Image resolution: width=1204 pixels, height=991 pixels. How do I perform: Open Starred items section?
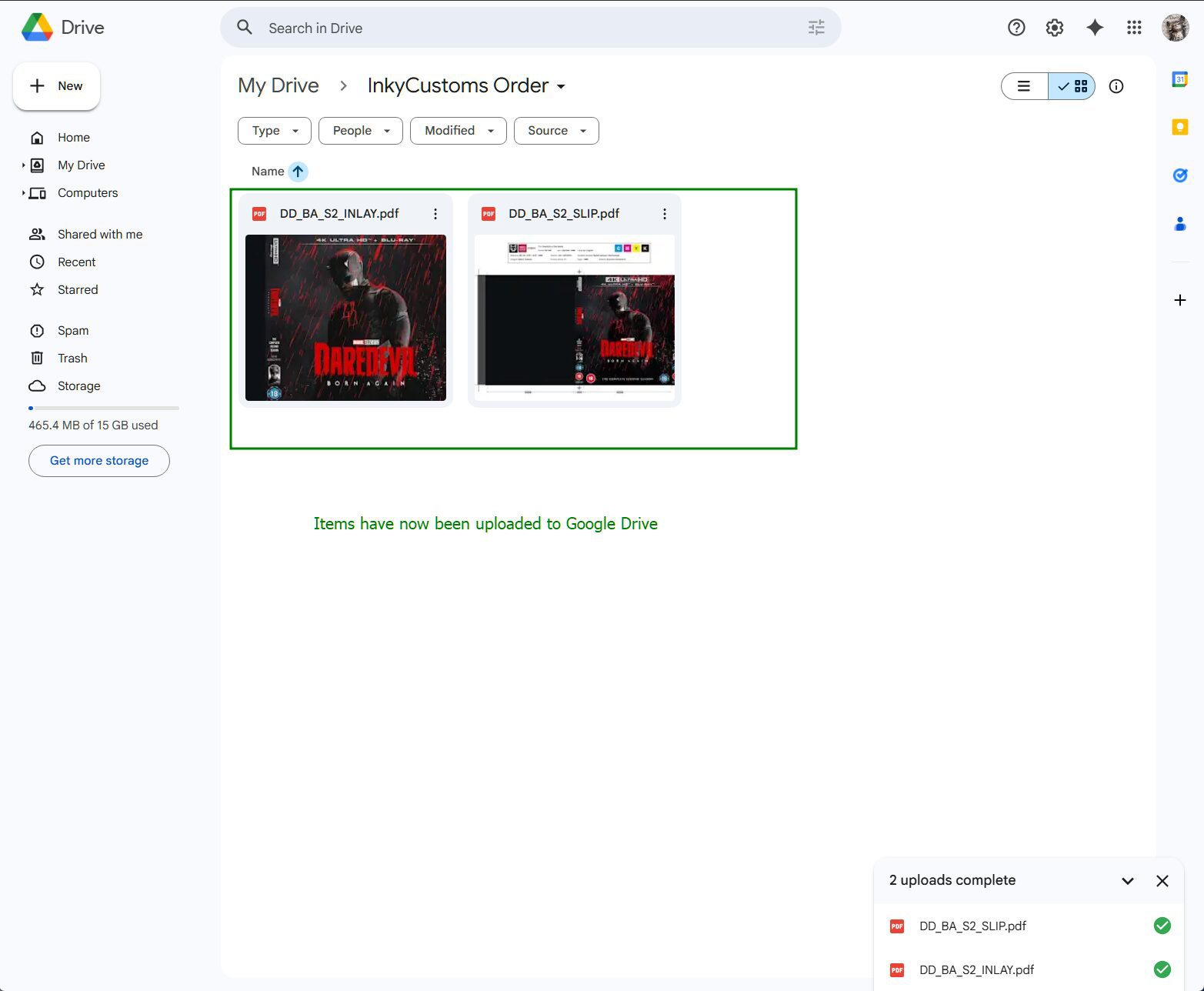(x=78, y=290)
